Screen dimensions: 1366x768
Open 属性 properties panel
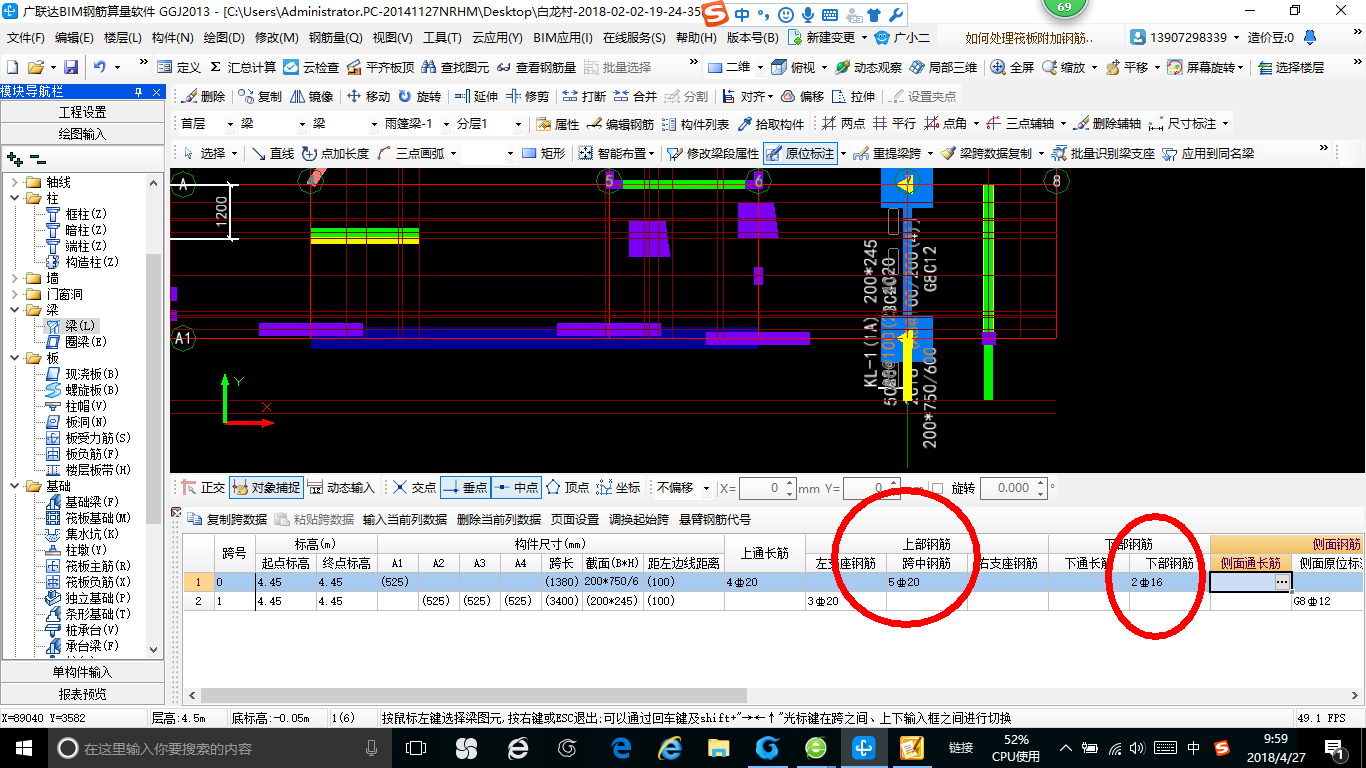pyautogui.click(x=558, y=124)
